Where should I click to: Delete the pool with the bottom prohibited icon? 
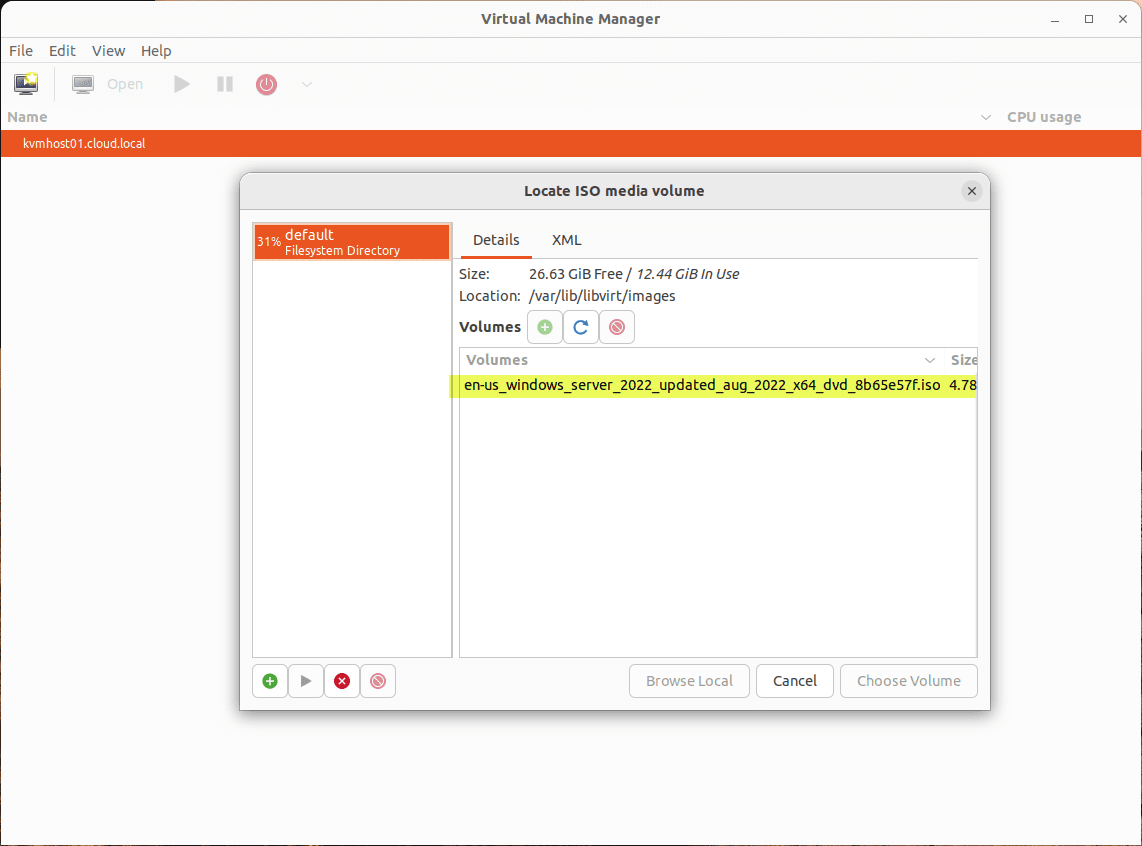tap(378, 681)
